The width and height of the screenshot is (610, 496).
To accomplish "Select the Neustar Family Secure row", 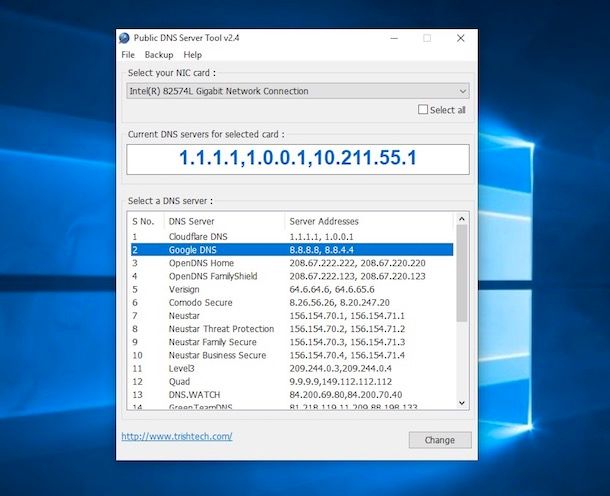I will [292, 342].
